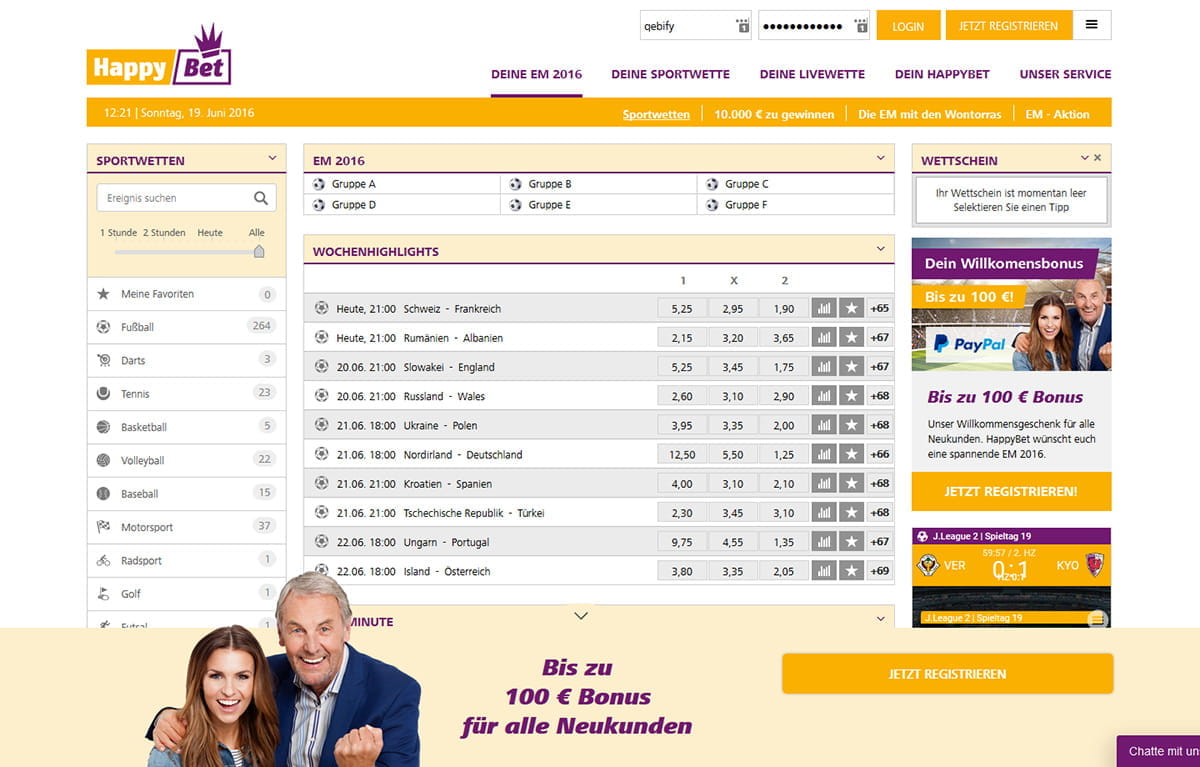Adjust the time filter slider handle
1200x767 pixels.
click(259, 251)
